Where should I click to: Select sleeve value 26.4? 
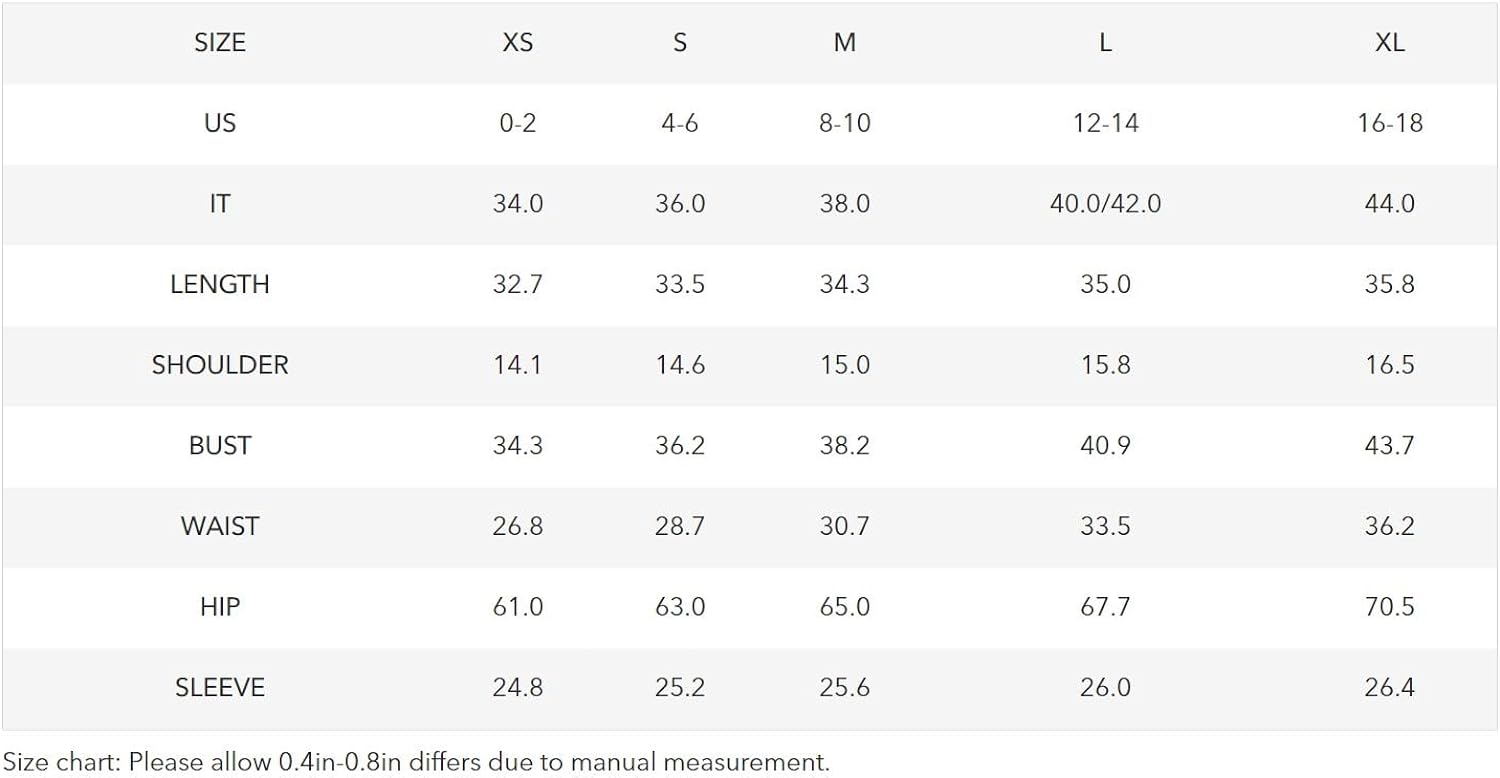(x=1390, y=688)
